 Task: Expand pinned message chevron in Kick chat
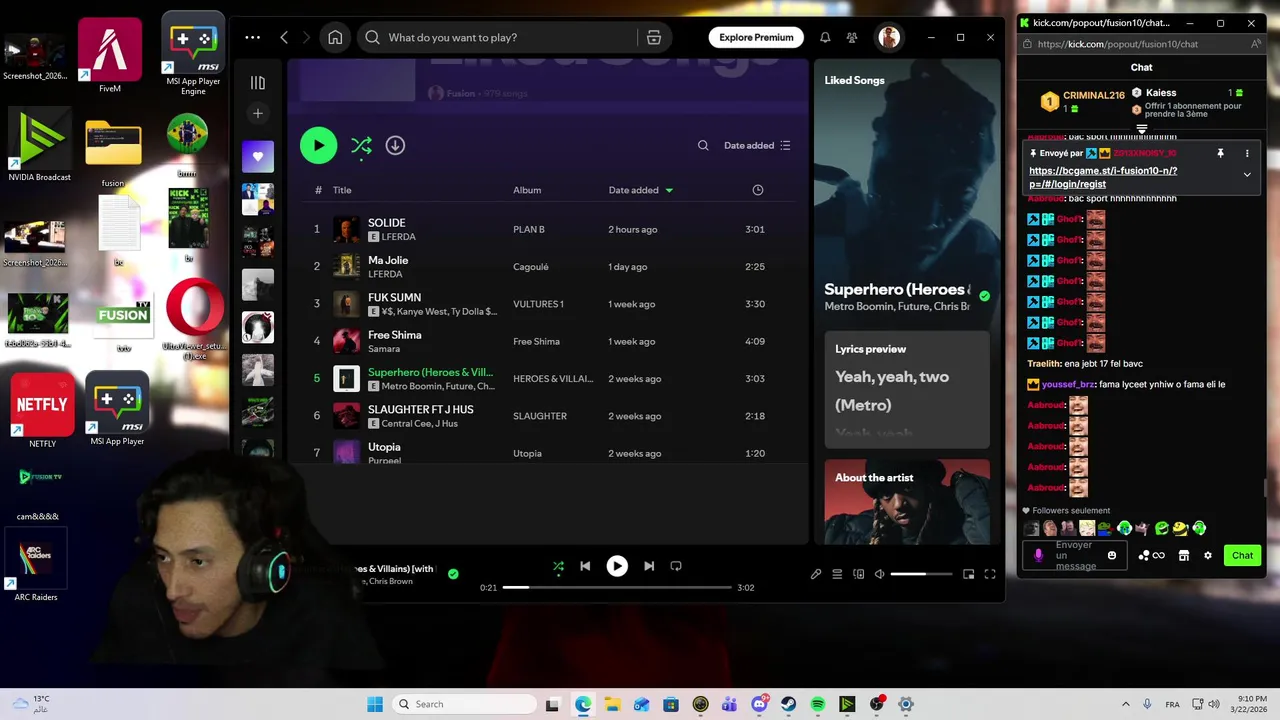[x=1247, y=175]
